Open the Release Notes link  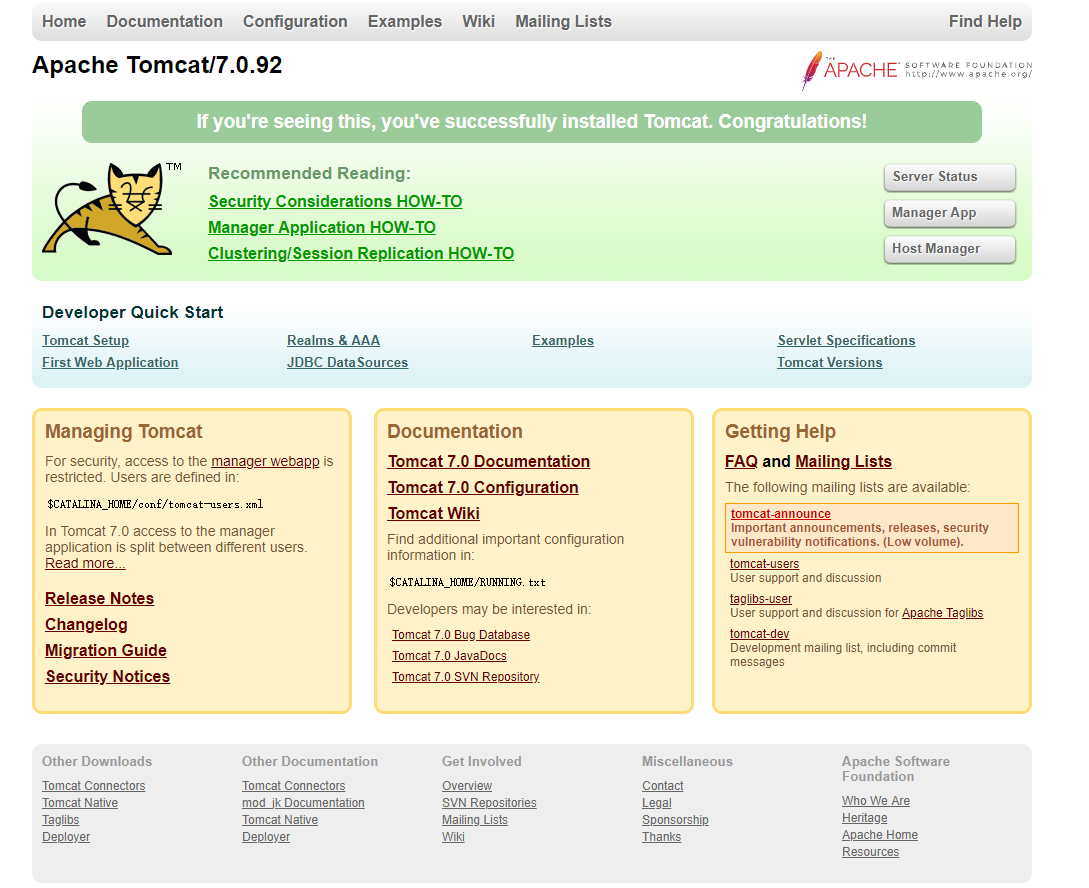99,598
